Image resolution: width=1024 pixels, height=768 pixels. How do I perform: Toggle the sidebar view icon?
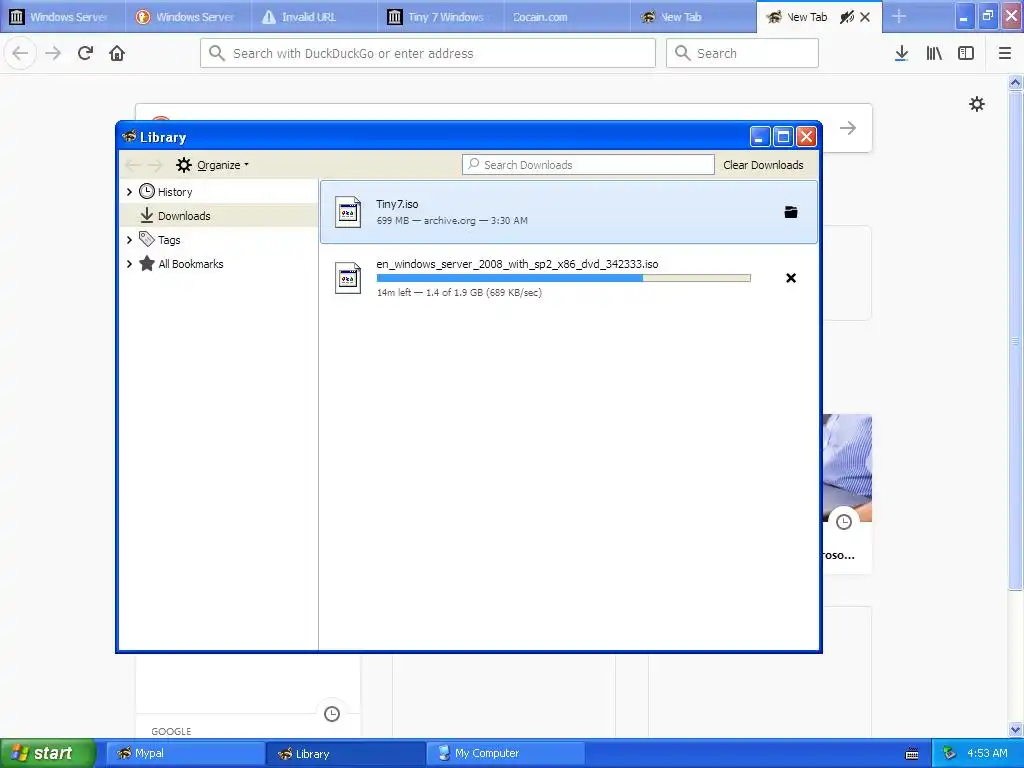pos(966,53)
